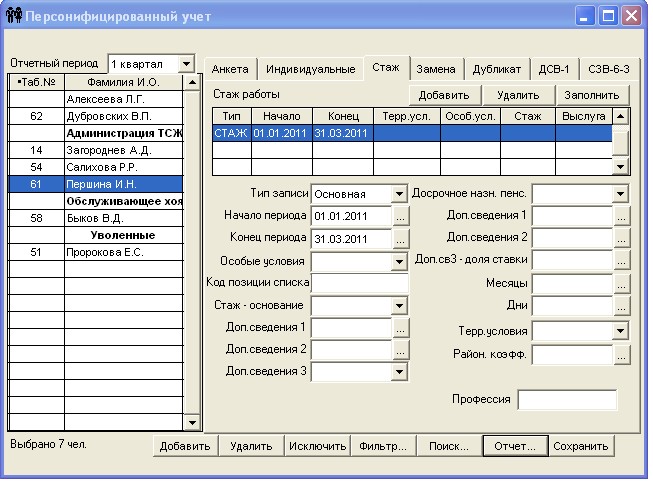Screen dimensions: 653x483
Task: Switch to the Анкета tab
Action: [x=230, y=69]
